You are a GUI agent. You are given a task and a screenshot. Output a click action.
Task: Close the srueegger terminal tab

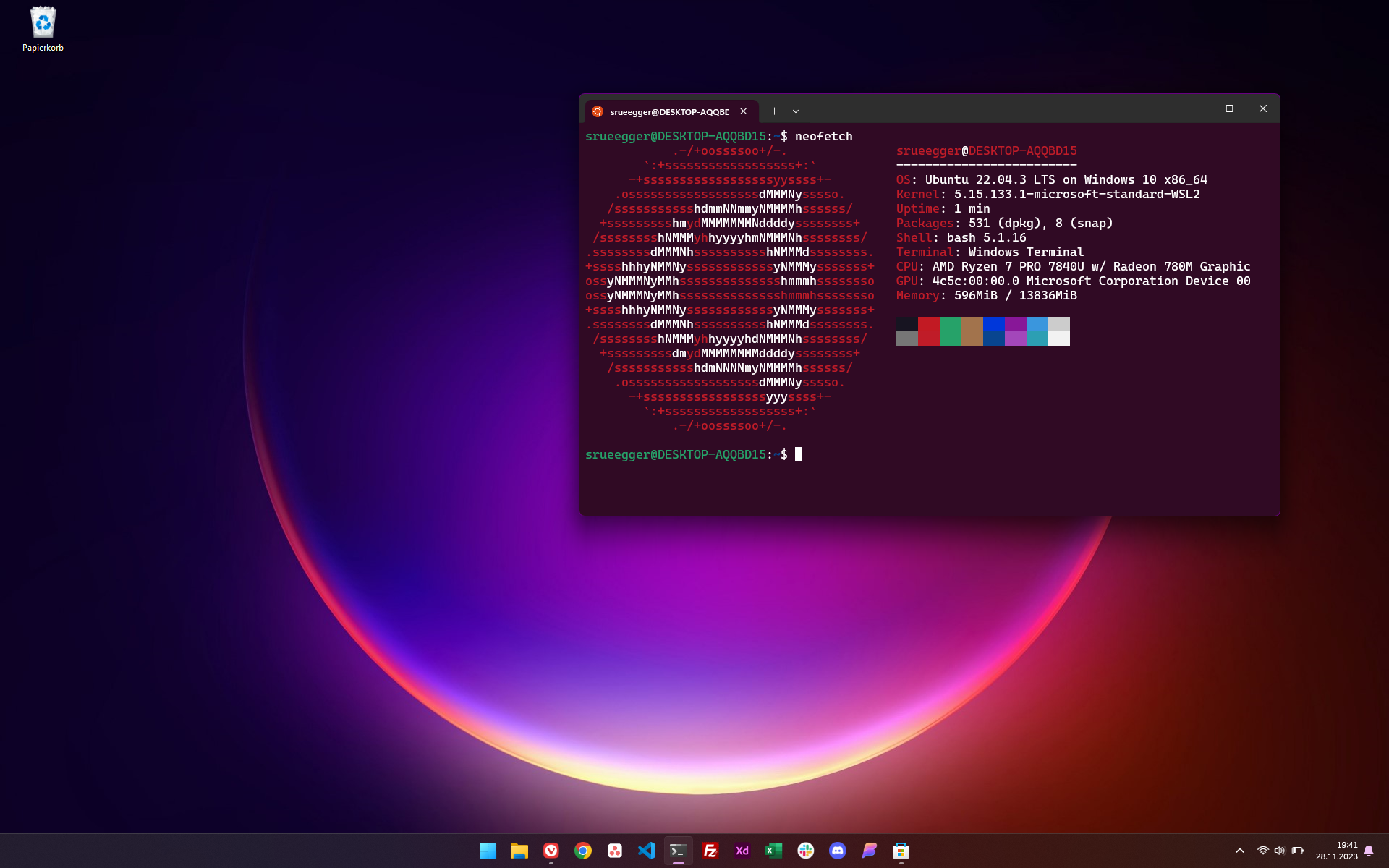click(744, 111)
